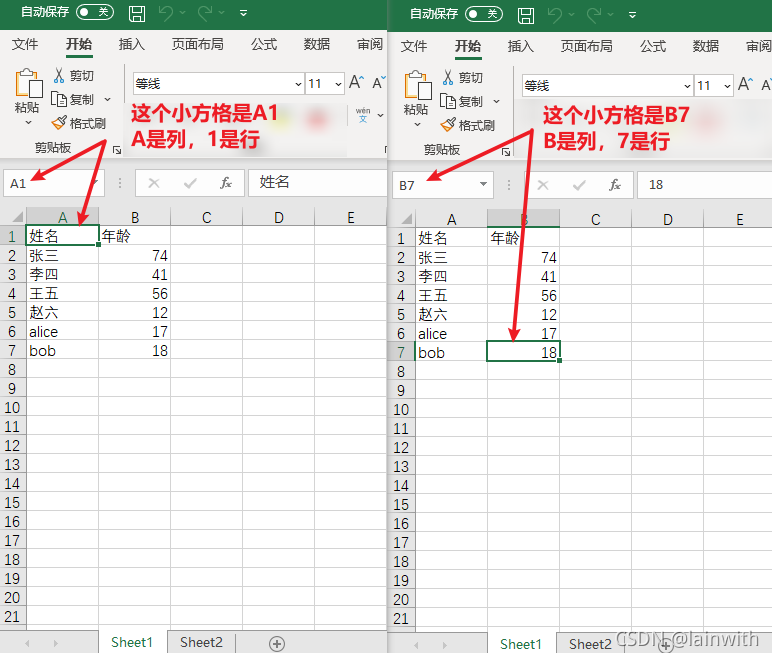
Task: Open 剪贴板 dialog launcher in right window
Action: pos(506,152)
